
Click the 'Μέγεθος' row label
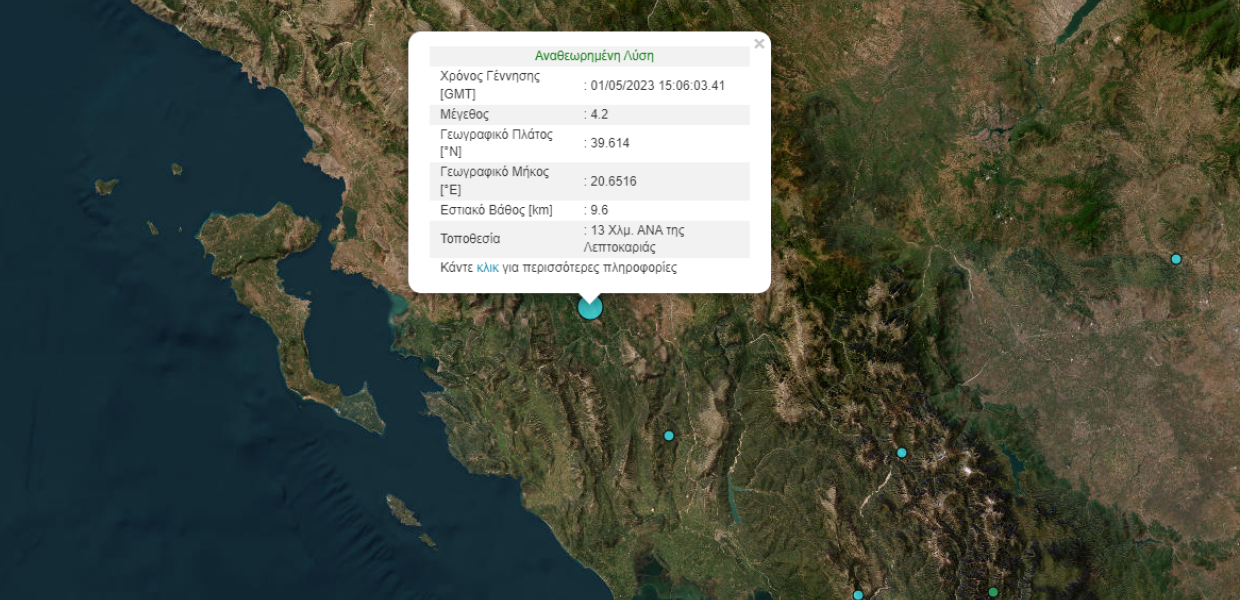pos(465,114)
